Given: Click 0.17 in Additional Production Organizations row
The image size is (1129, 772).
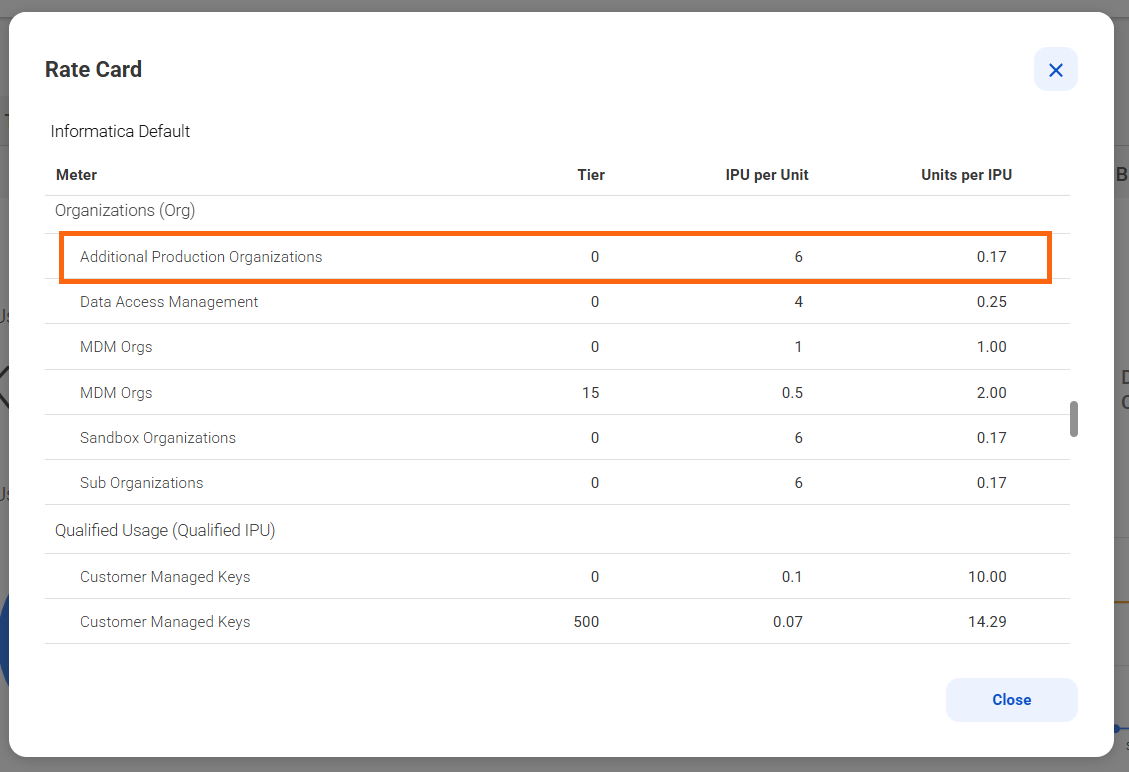Looking at the screenshot, I should (x=991, y=257).
